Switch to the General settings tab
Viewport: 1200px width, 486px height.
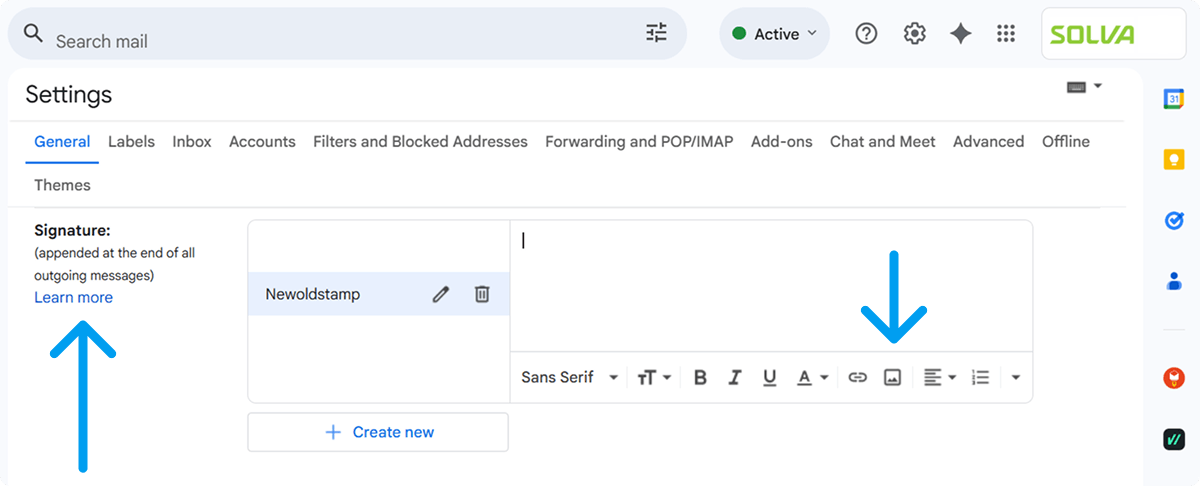pos(62,141)
